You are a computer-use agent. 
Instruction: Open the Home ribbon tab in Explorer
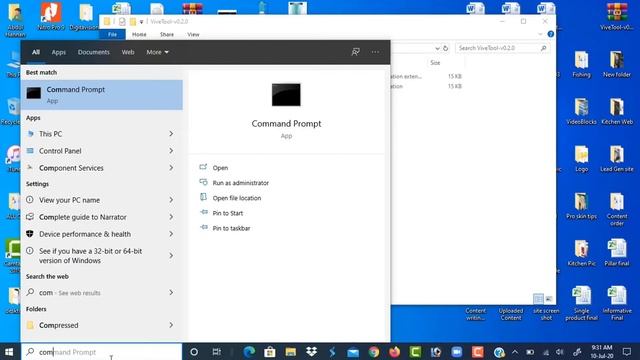[139, 35]
